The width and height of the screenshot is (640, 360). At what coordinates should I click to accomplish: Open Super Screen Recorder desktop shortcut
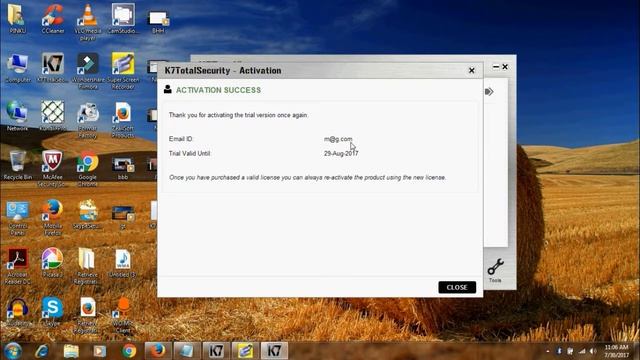[123, 71]
